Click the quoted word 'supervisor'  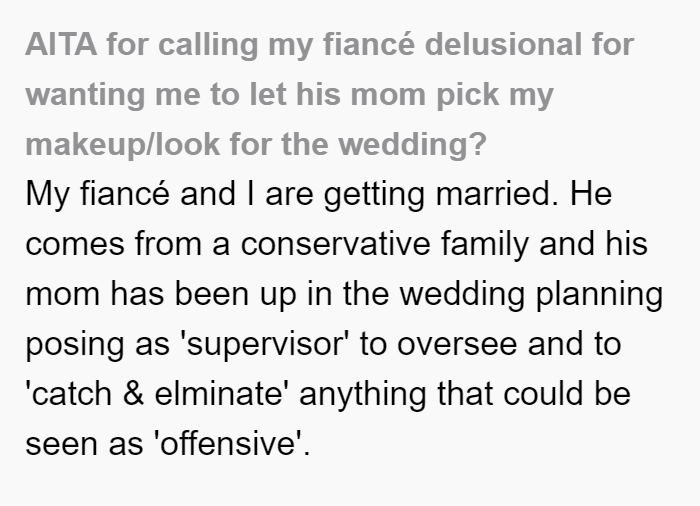263,344
